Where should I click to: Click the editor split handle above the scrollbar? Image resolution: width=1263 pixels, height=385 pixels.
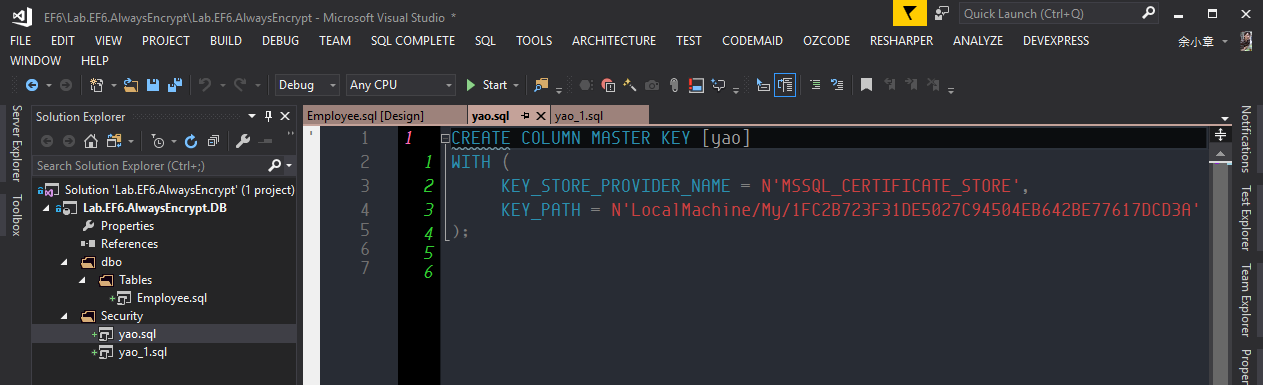(x=1221, y=134)
